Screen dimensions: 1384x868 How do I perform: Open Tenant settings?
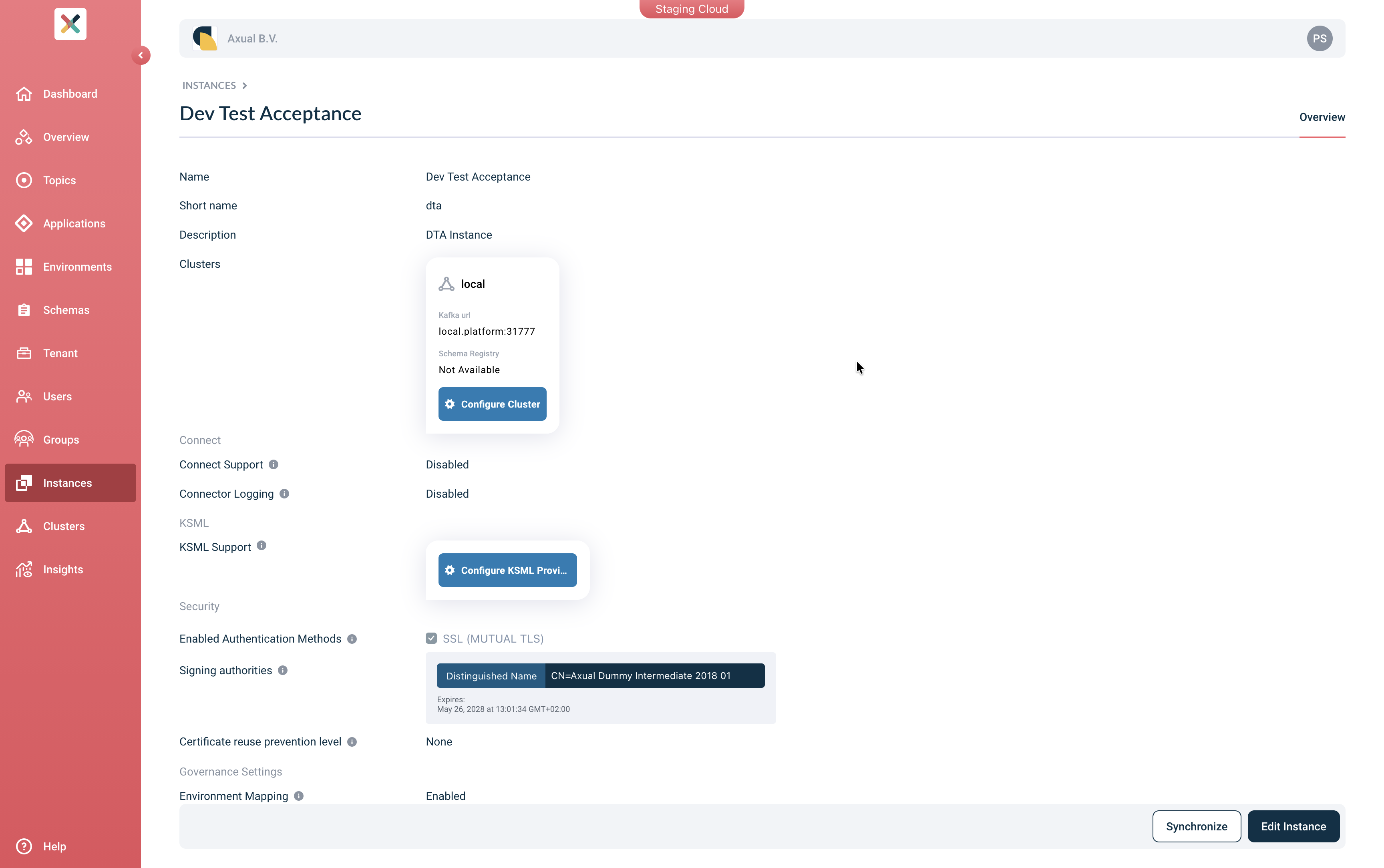[x=60, y=353]
